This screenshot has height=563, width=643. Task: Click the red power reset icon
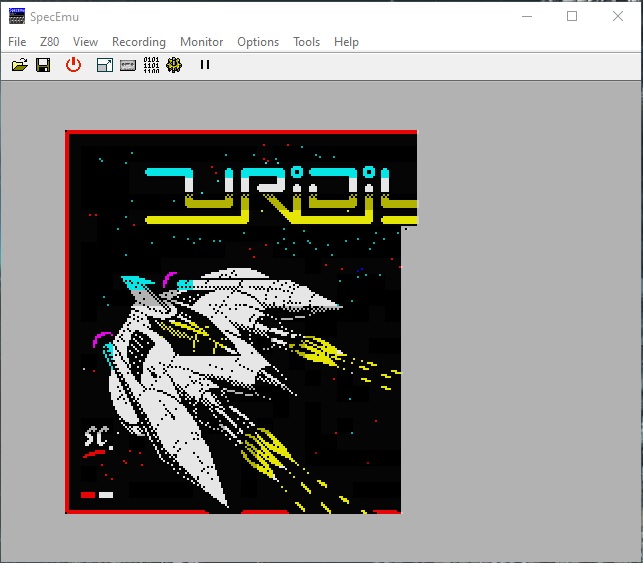coord(73,65)
